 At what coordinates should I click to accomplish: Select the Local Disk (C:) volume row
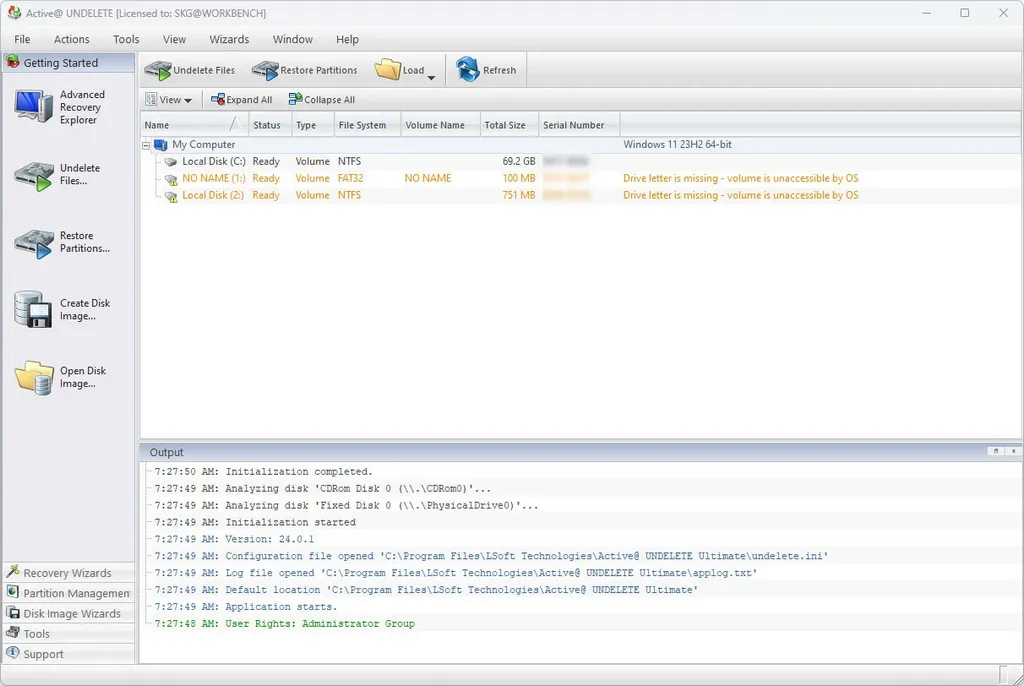pyautogui.click(x=580, y=161)
